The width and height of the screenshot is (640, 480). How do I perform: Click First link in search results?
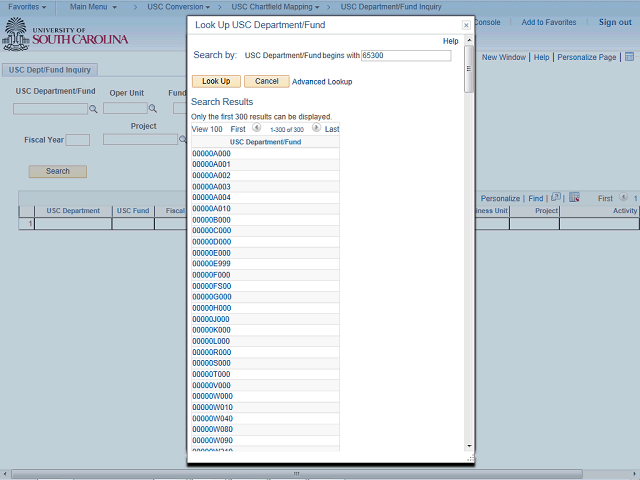point(238,129)
